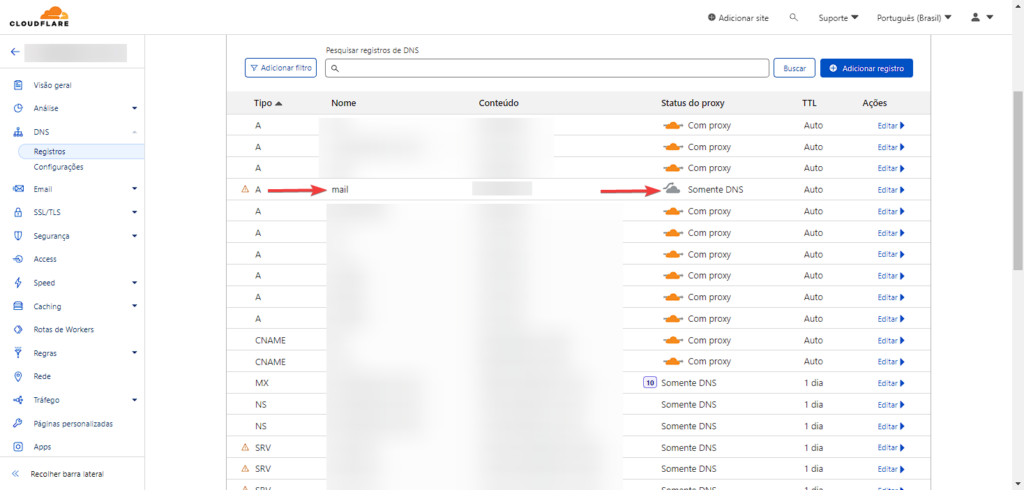This screenshot has height=490, width=1024.
Task: Click the Access icon in sidebar
Action: 18,259
